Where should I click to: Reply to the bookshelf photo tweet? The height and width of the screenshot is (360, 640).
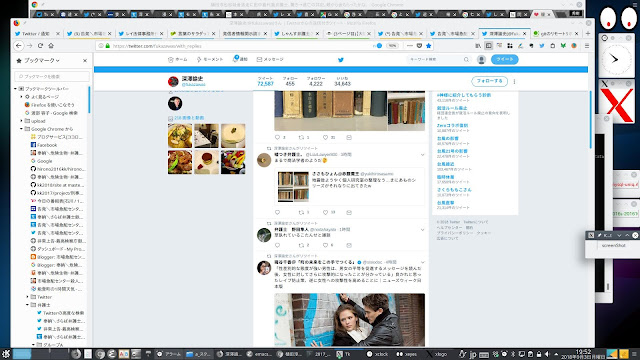point(278,138)
